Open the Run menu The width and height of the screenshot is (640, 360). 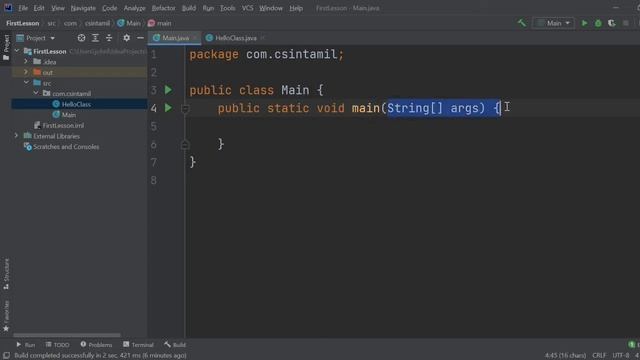[208, 8]
